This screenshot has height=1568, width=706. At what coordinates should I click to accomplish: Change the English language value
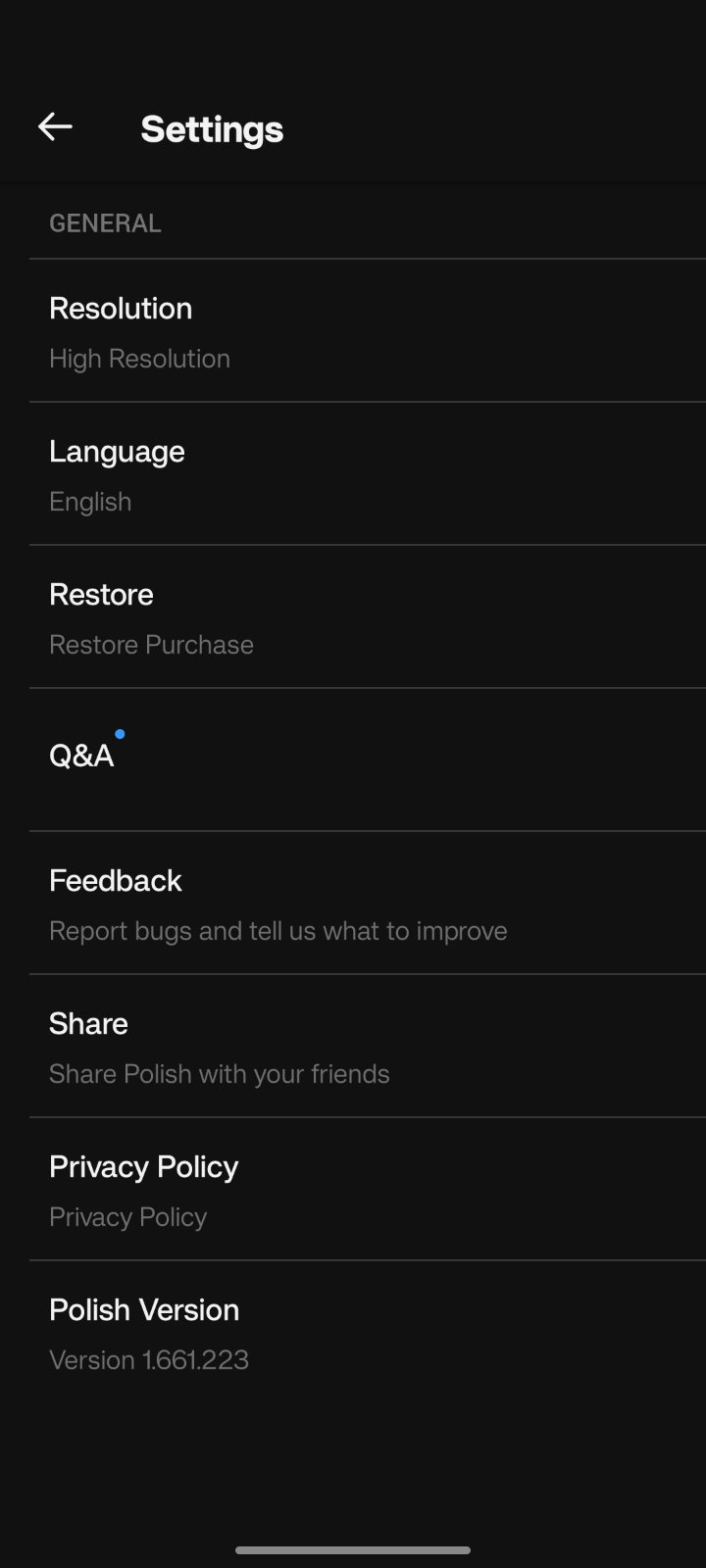pyautogui.click(x=90, y=502)
